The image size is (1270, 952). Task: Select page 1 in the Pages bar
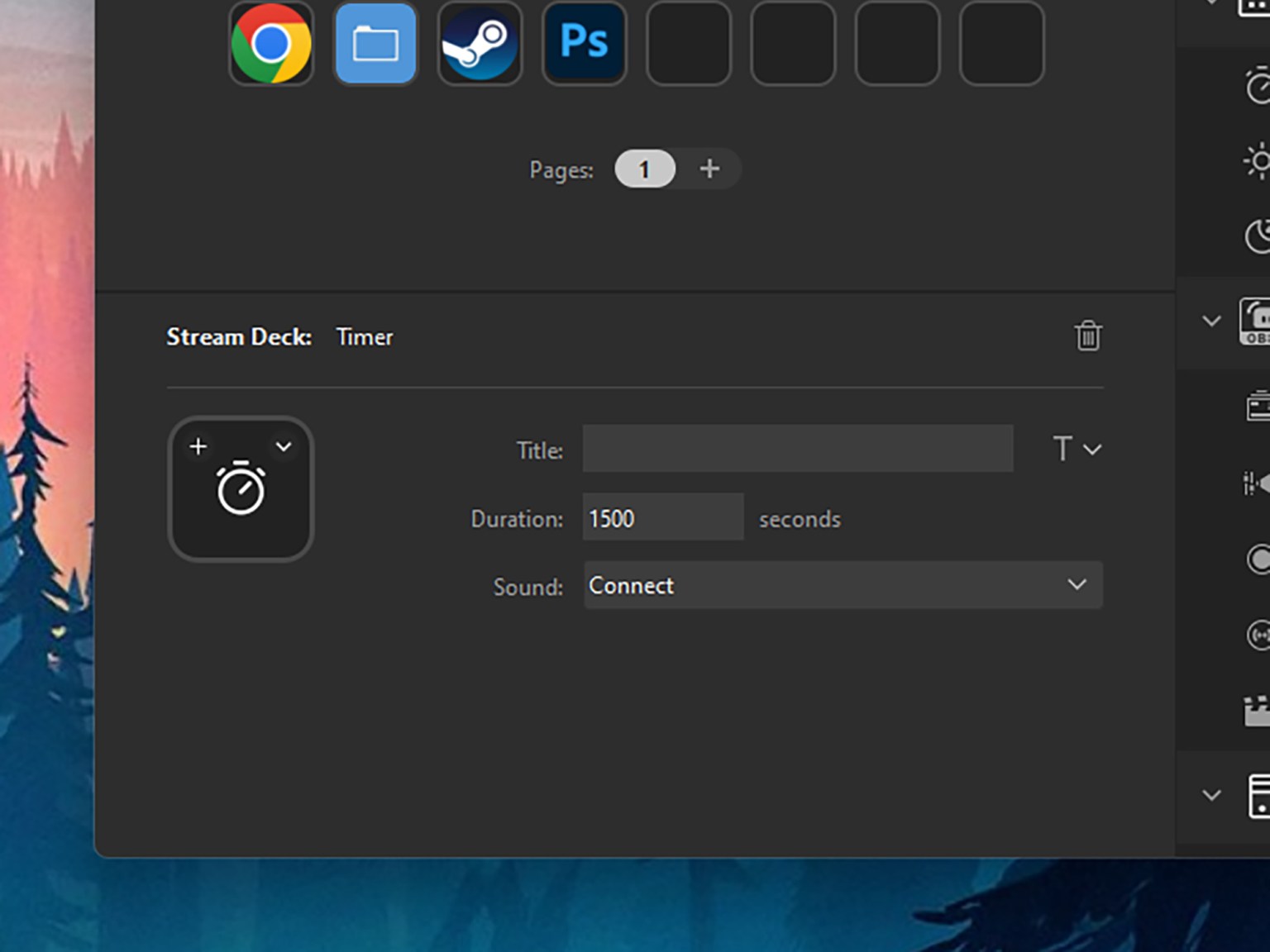pos(644,169)
